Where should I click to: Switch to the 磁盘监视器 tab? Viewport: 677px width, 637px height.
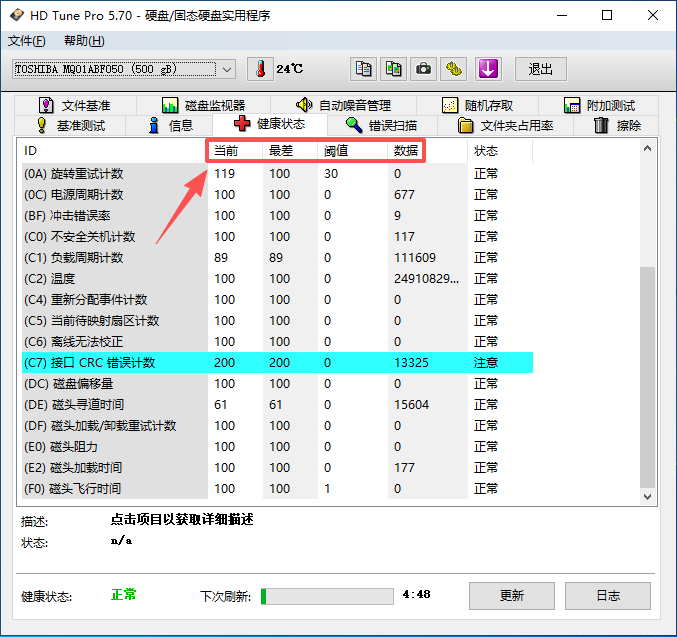[x=203, y=105]
